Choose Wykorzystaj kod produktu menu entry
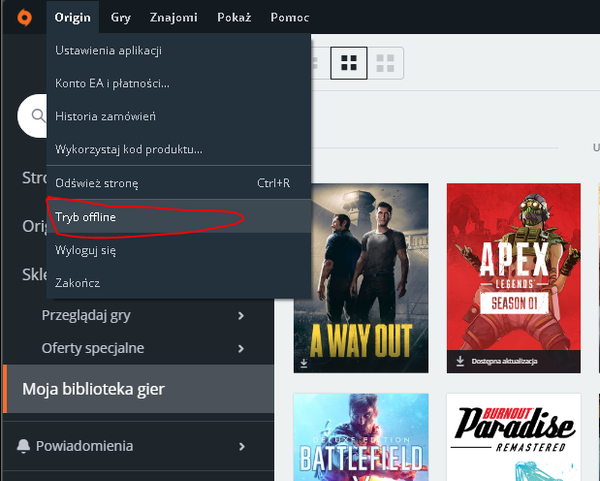600x481 pixels. click(x=129, y=149)
